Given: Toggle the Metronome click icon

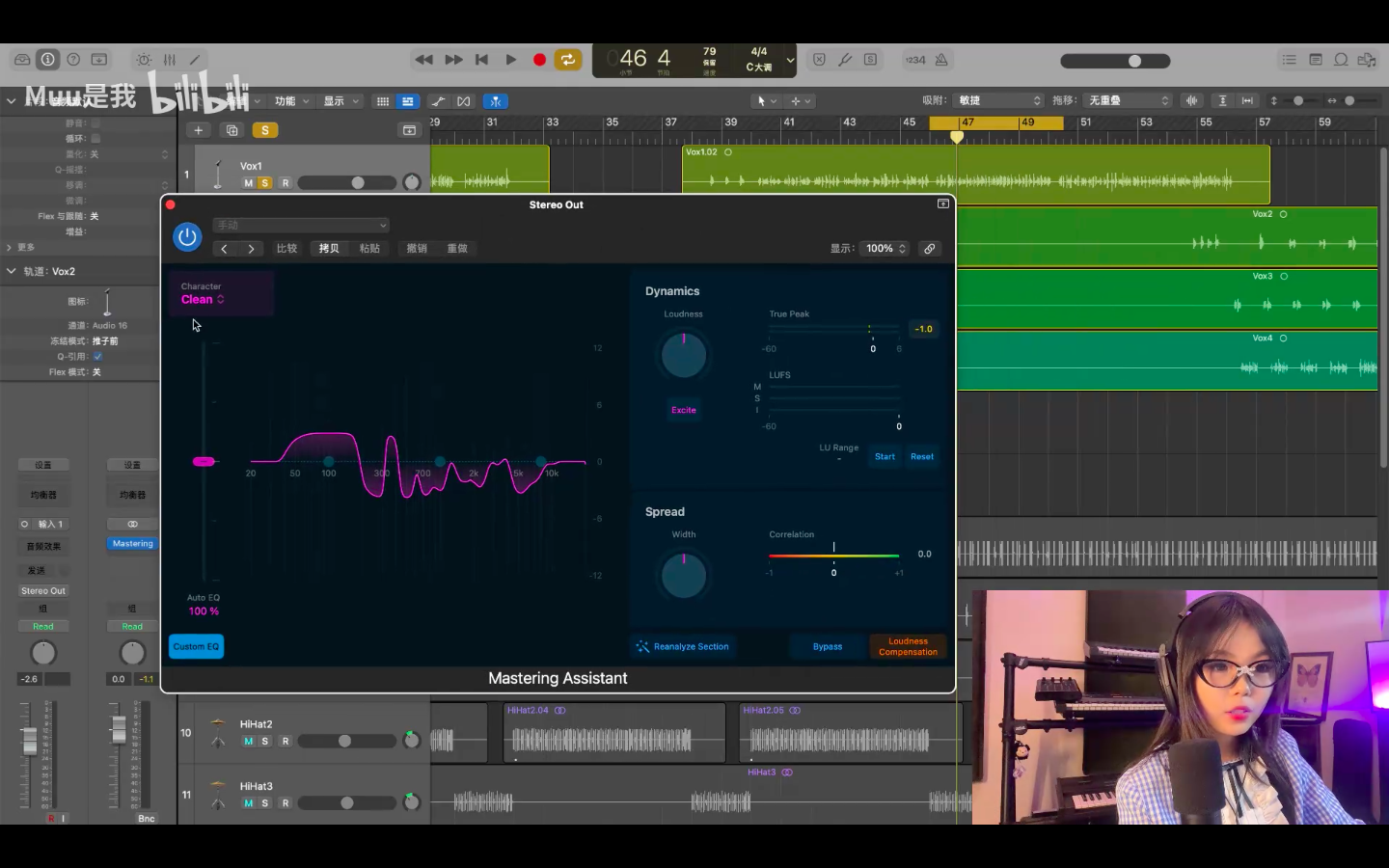Looking at the screenshot, I should pos(941,60).
